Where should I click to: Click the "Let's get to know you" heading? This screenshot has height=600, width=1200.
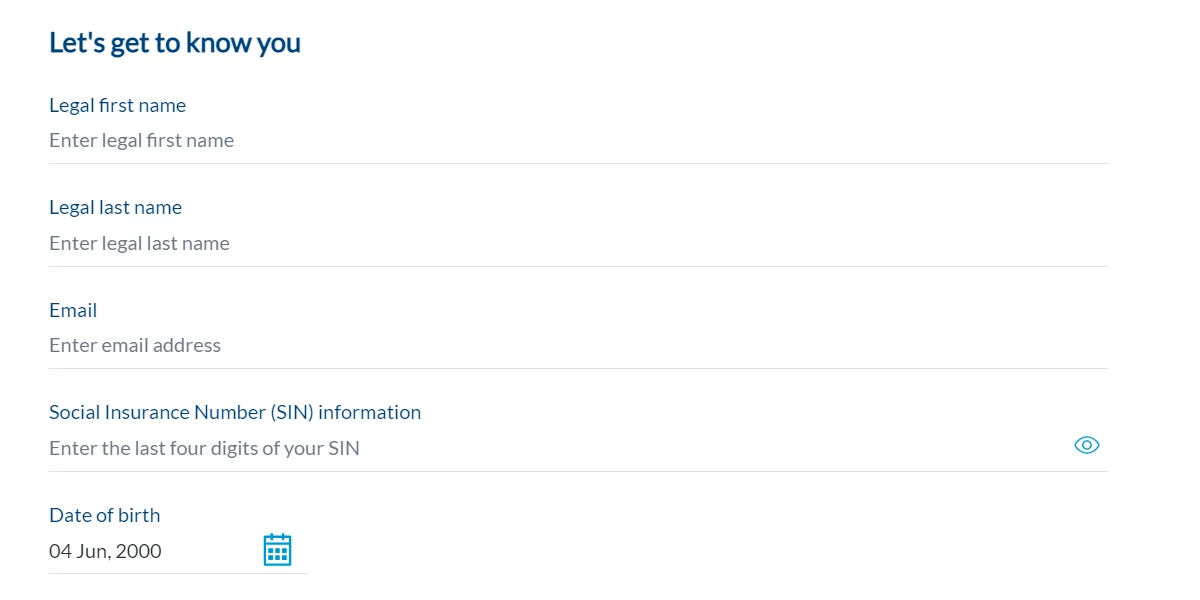coord(175,43)
